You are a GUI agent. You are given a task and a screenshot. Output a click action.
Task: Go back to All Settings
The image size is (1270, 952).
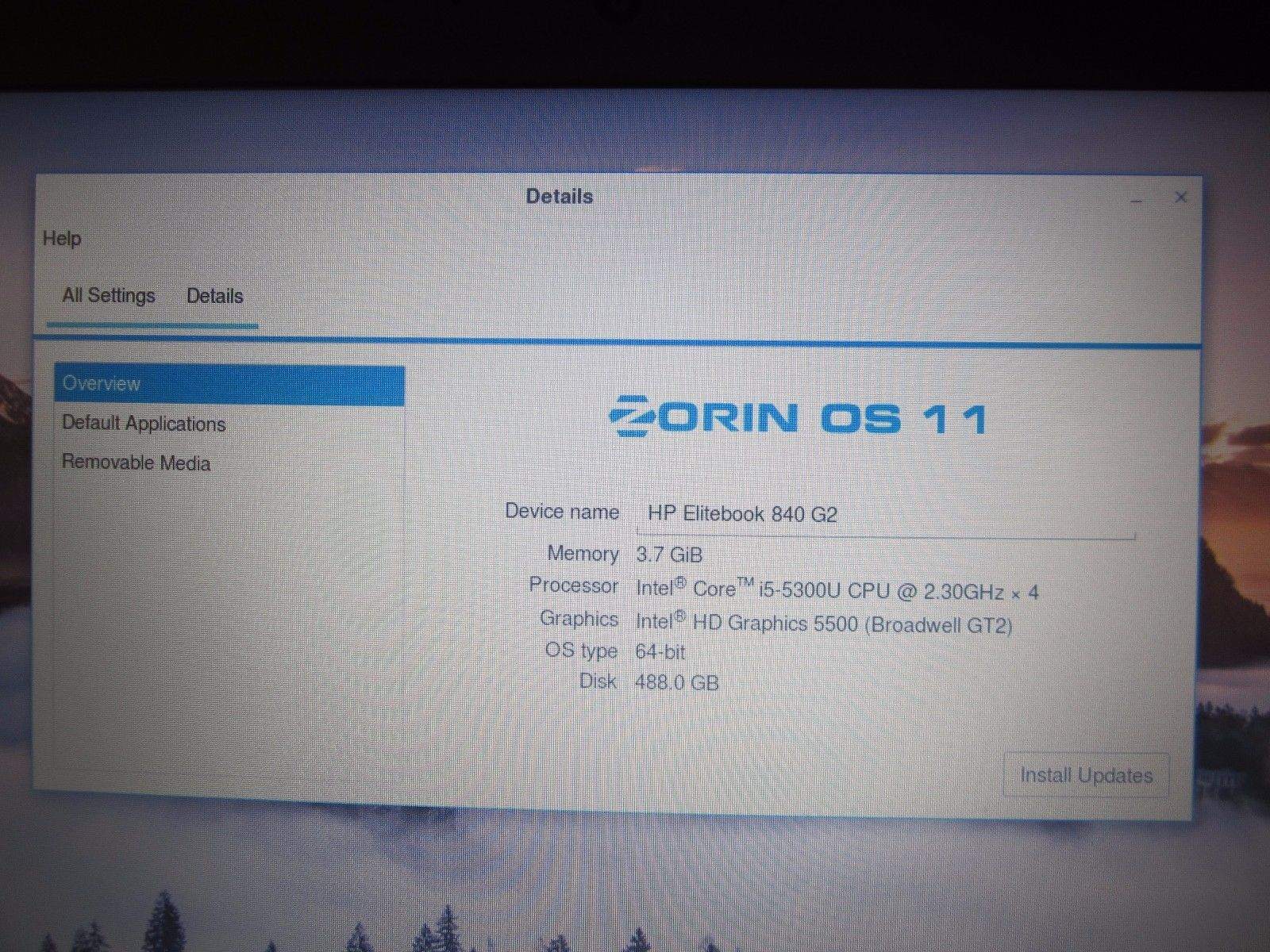pos(109,296)
